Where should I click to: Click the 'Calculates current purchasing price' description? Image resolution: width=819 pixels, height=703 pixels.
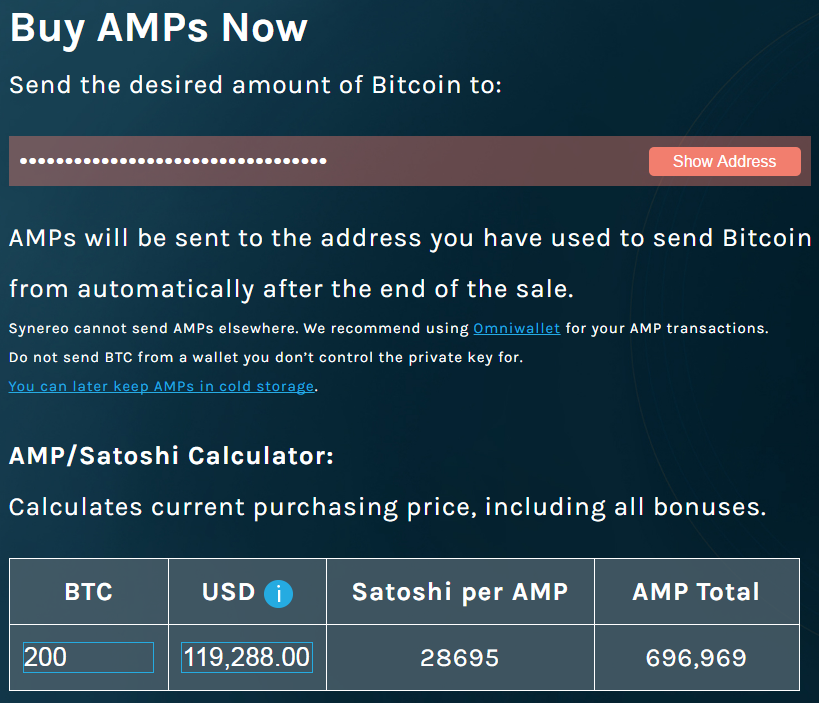pos(388,507)
